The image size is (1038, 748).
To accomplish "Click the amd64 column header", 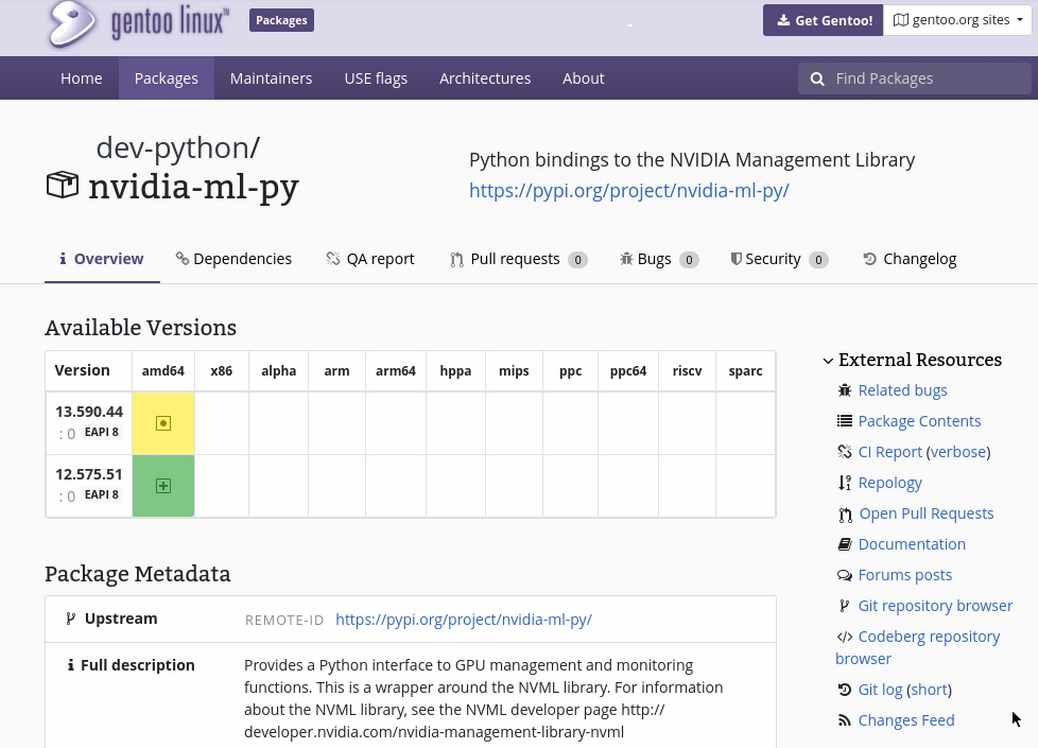I will point(163,371).
